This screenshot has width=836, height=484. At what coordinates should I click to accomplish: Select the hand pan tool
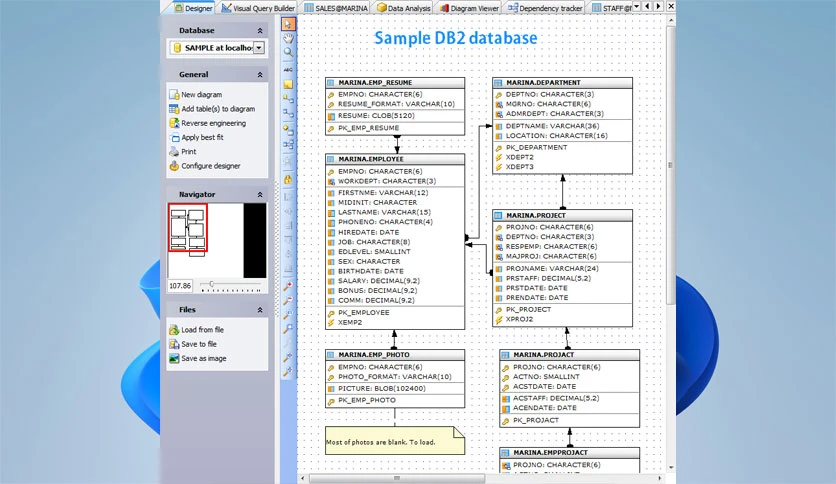pyautogui.click(x=288, y=38)
